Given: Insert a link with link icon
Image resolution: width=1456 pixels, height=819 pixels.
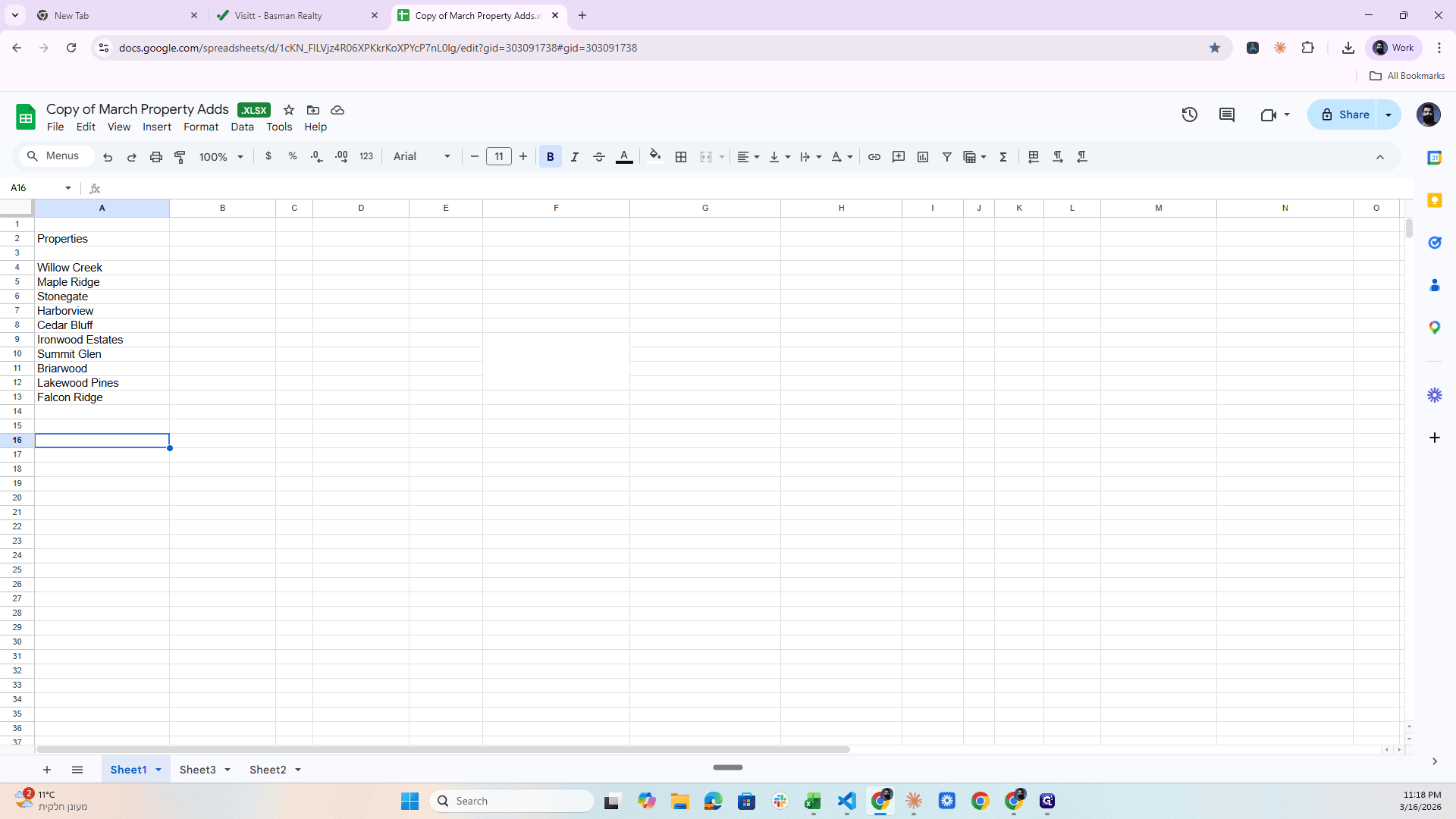Looking at the screenshot, I should click(874, 157).
